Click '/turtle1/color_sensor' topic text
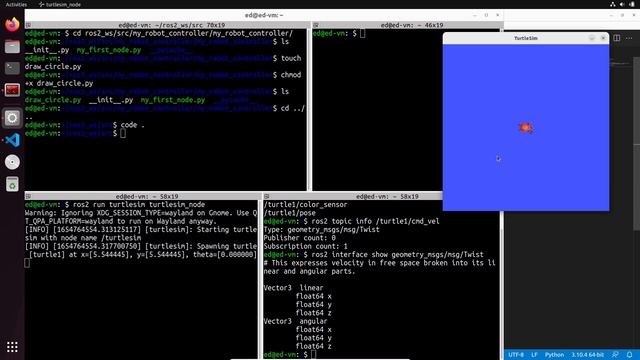 (305, 204)
